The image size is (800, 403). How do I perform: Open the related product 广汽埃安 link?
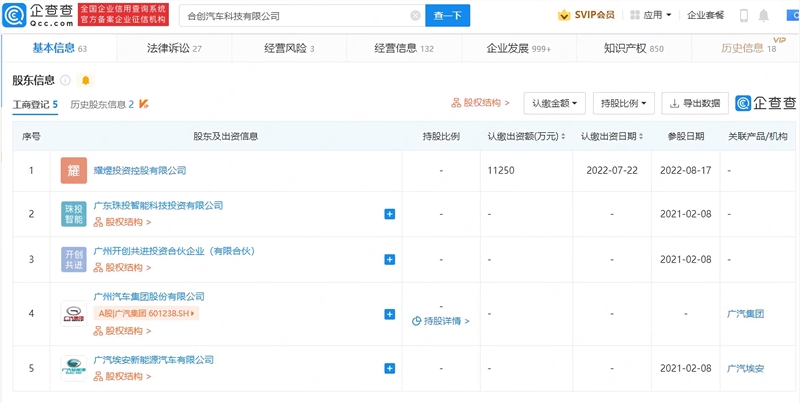tap(745, 368)
